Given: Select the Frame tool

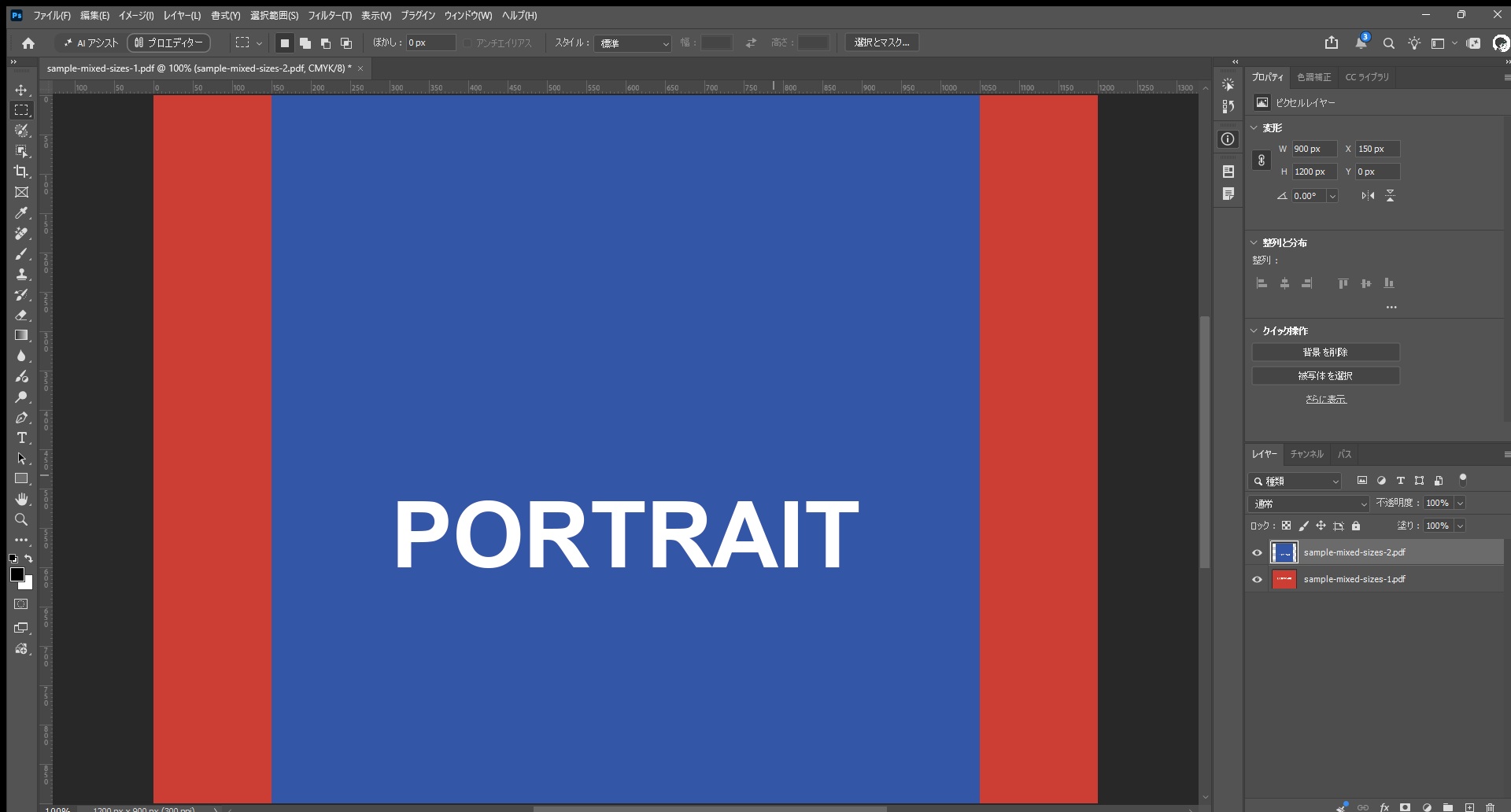Looking at the screenshot, I should (x=21, y=192).
